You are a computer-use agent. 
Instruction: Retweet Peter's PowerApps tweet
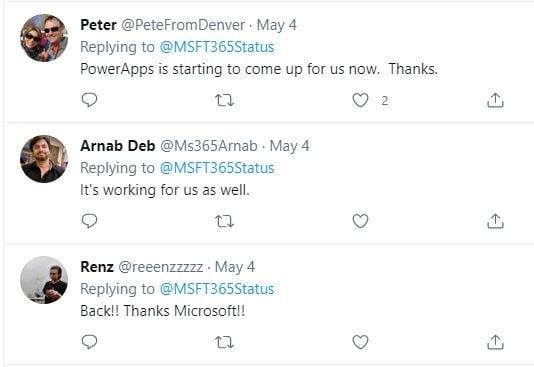point(224,100)
